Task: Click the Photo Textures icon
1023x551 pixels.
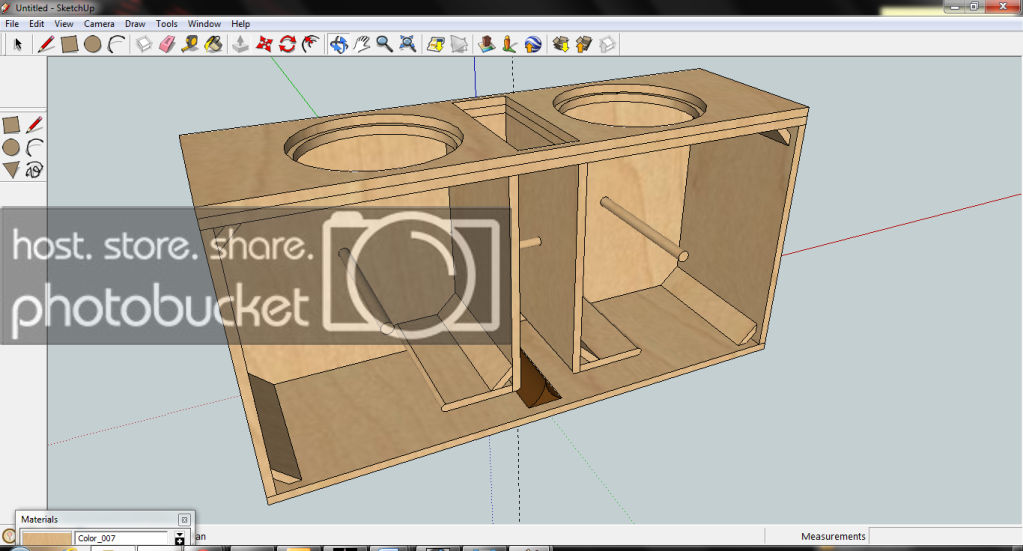Action: click(x=510, y=44)
